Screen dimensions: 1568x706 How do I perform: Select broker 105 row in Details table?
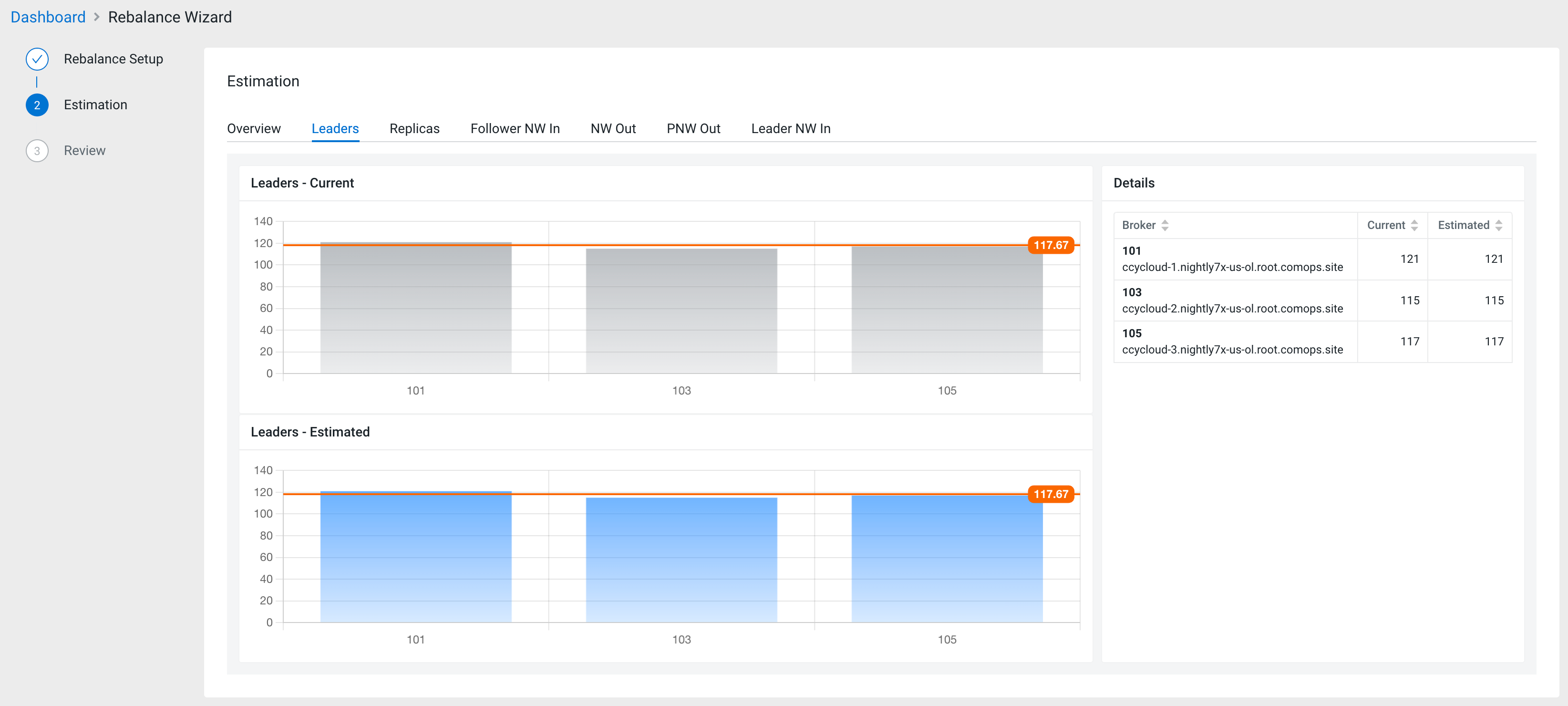1232,342
